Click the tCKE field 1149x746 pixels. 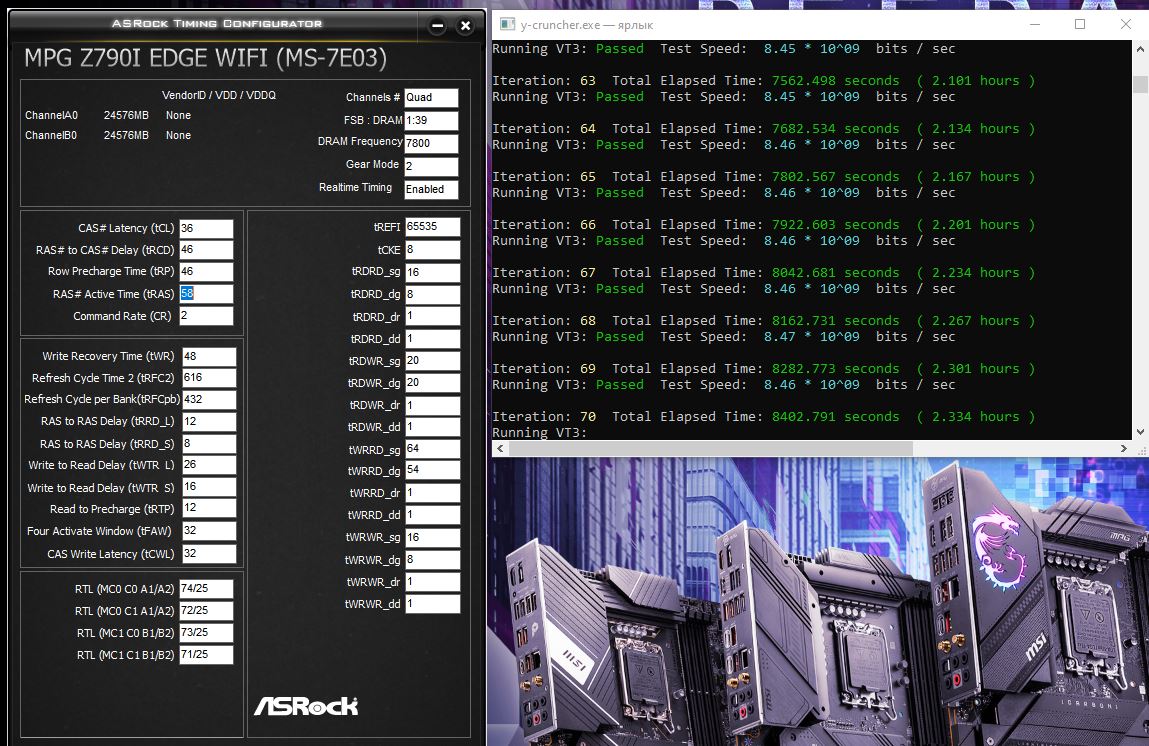tap(432, 250)
